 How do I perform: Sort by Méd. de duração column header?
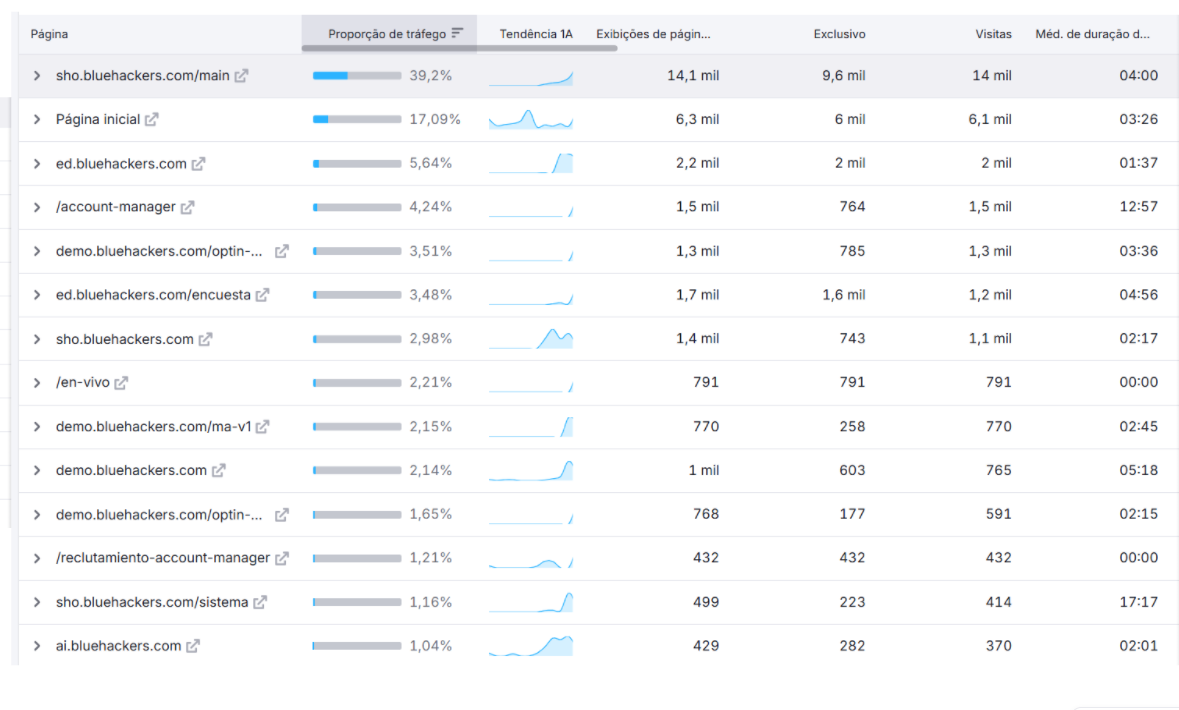pyautogui.click(x=1093, y=34)
